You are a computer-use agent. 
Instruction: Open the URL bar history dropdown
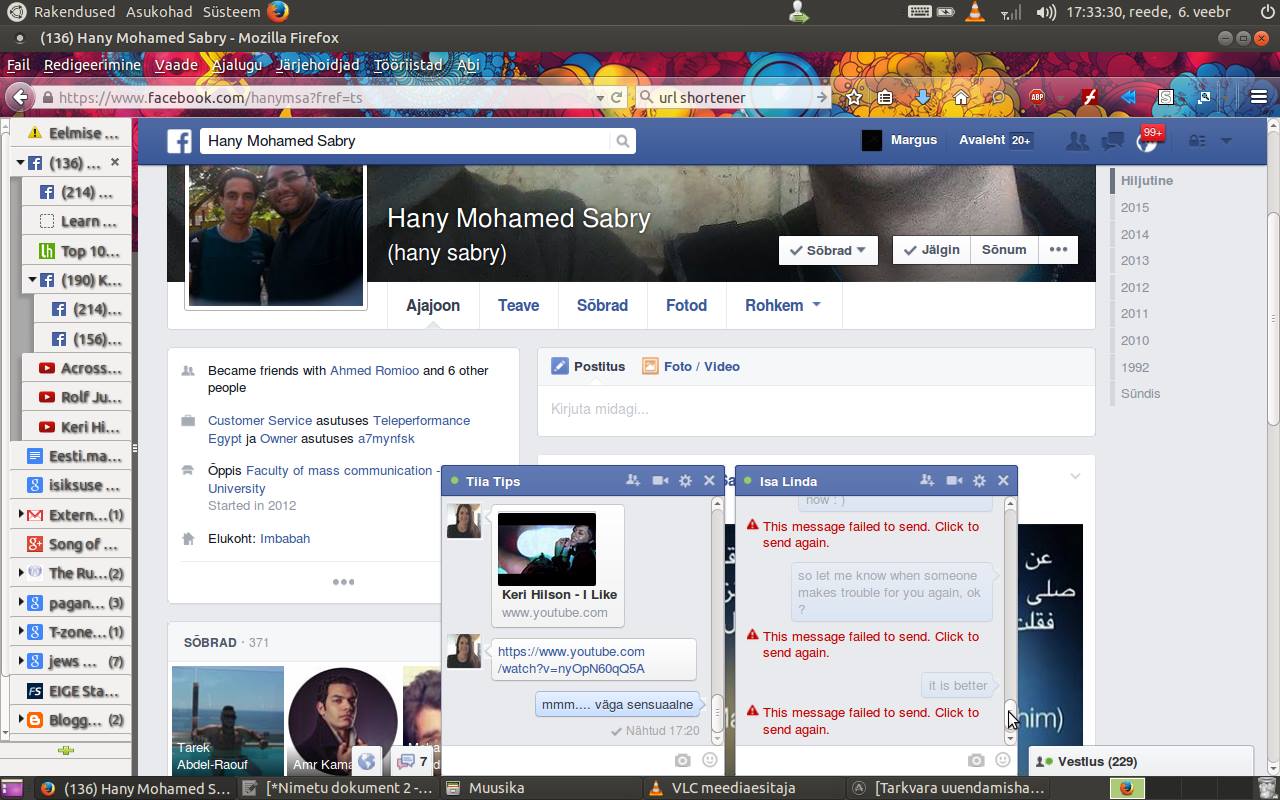click(x=600, y=97)
